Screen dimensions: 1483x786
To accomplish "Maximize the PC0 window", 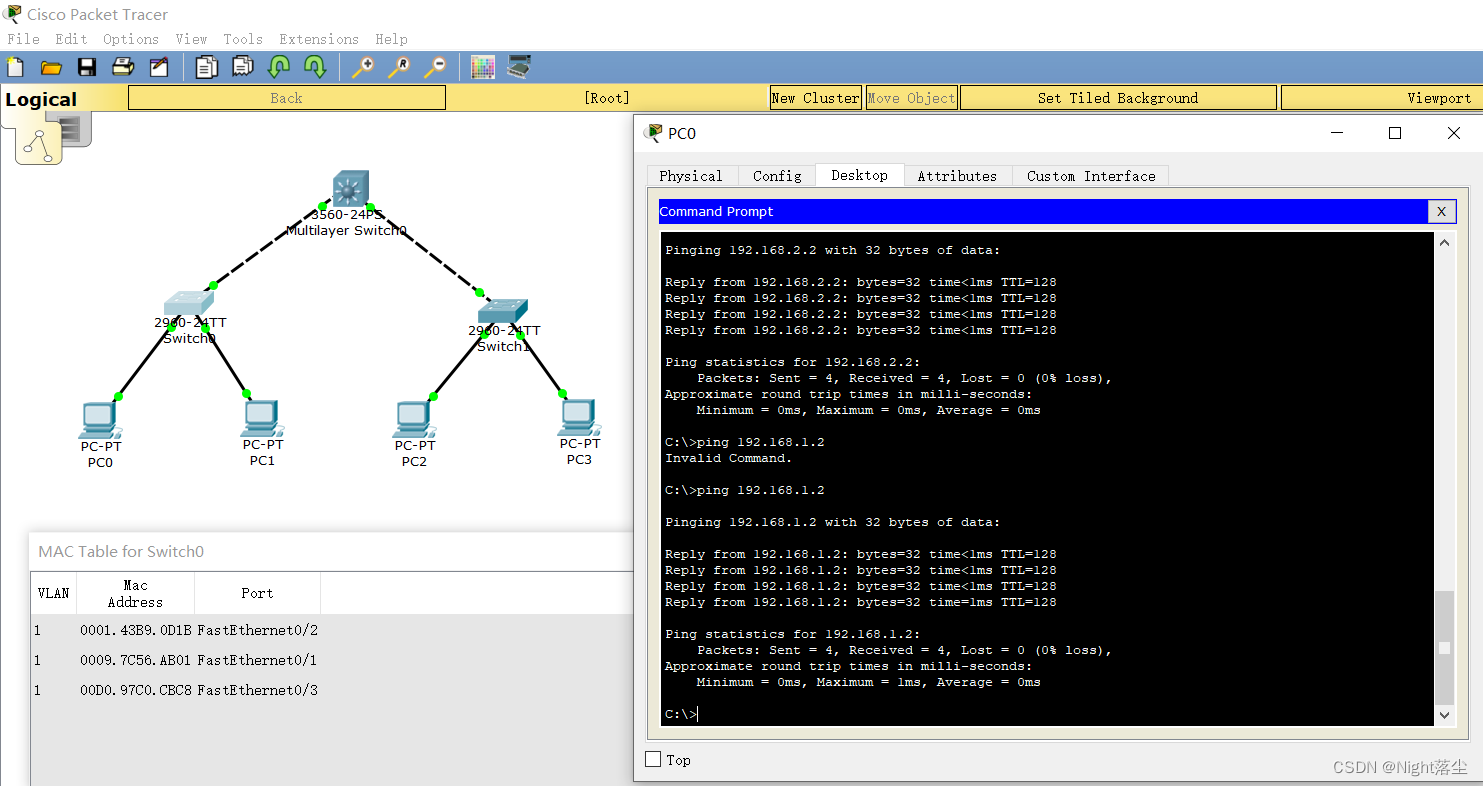I will [1395, 133].
